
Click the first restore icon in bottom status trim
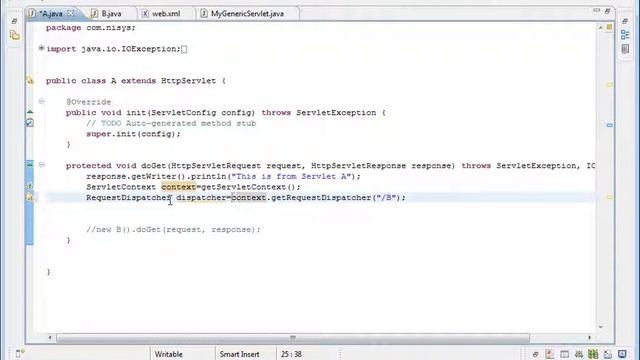[x=535, y=354]
